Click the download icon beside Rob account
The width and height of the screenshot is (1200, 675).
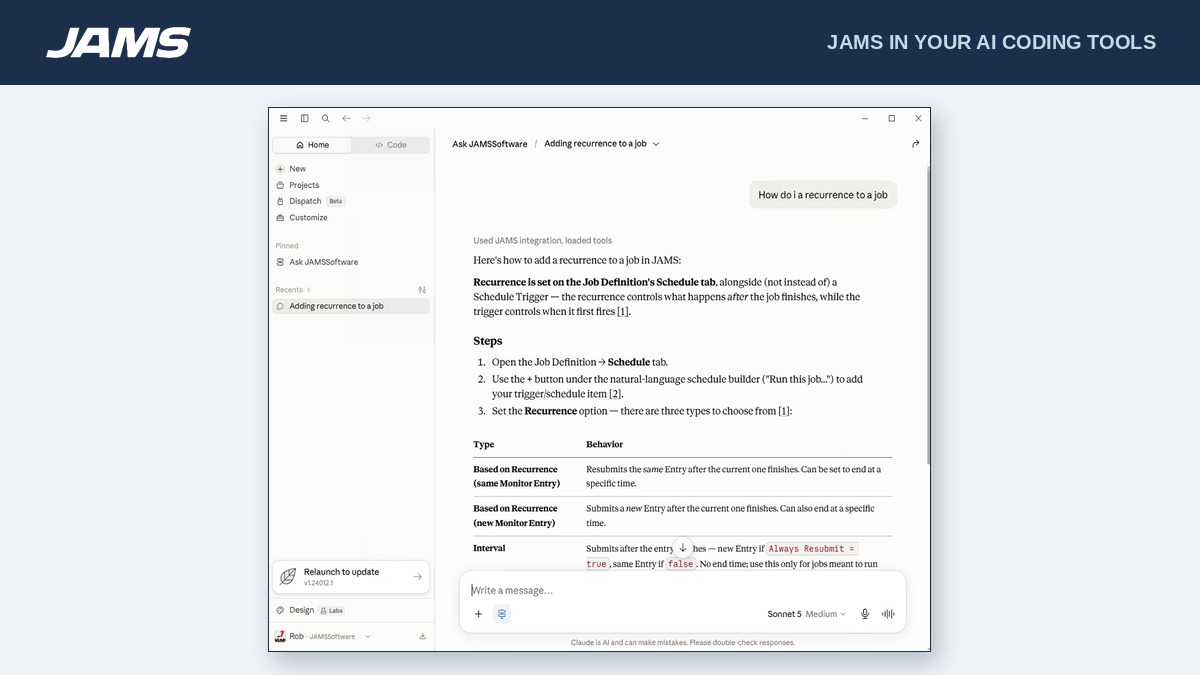(x=422, y=636)
